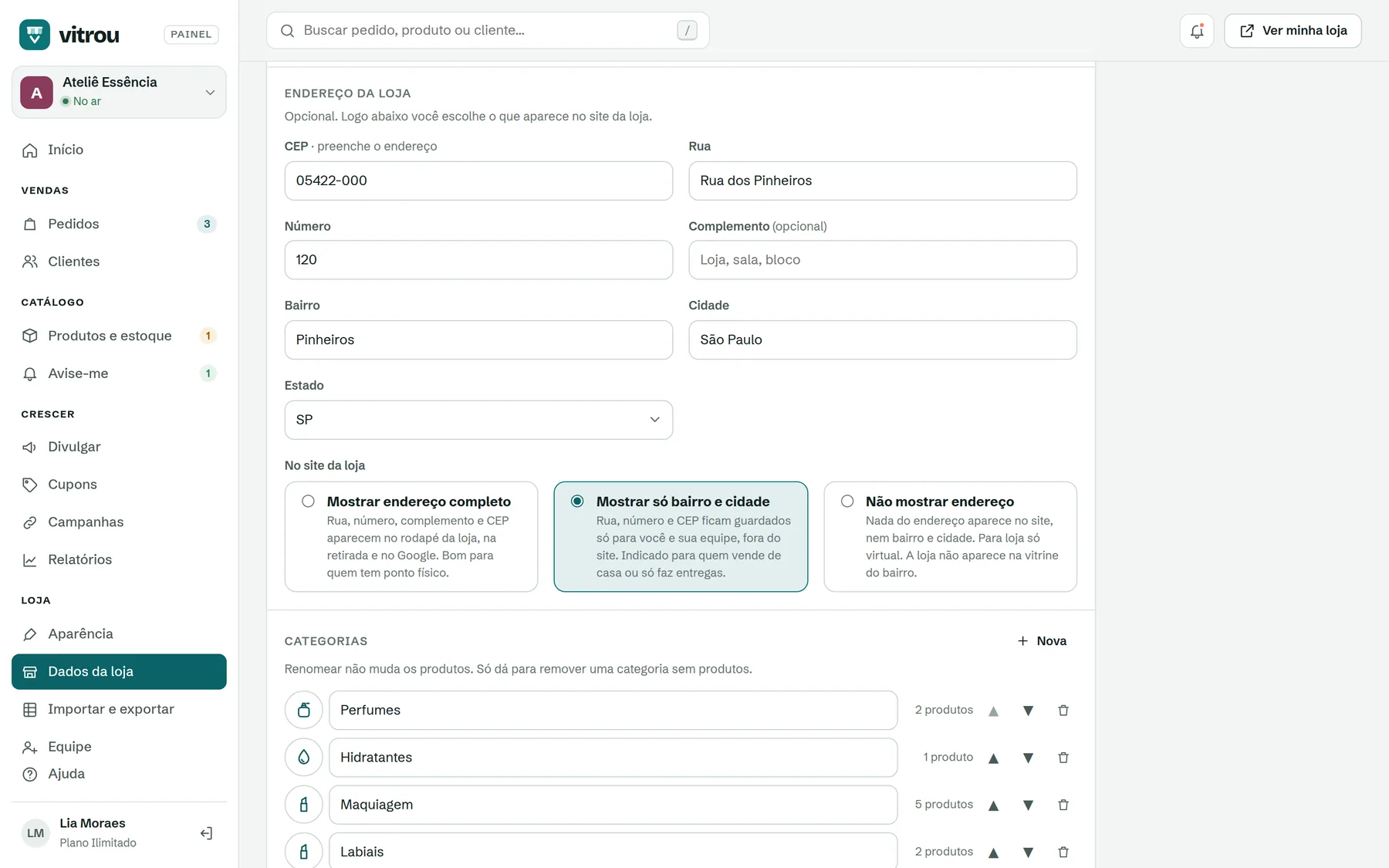The image size is (1389, 868).
Task: Expand the Ateliê Essência store switcher
Action: point(119,92)
